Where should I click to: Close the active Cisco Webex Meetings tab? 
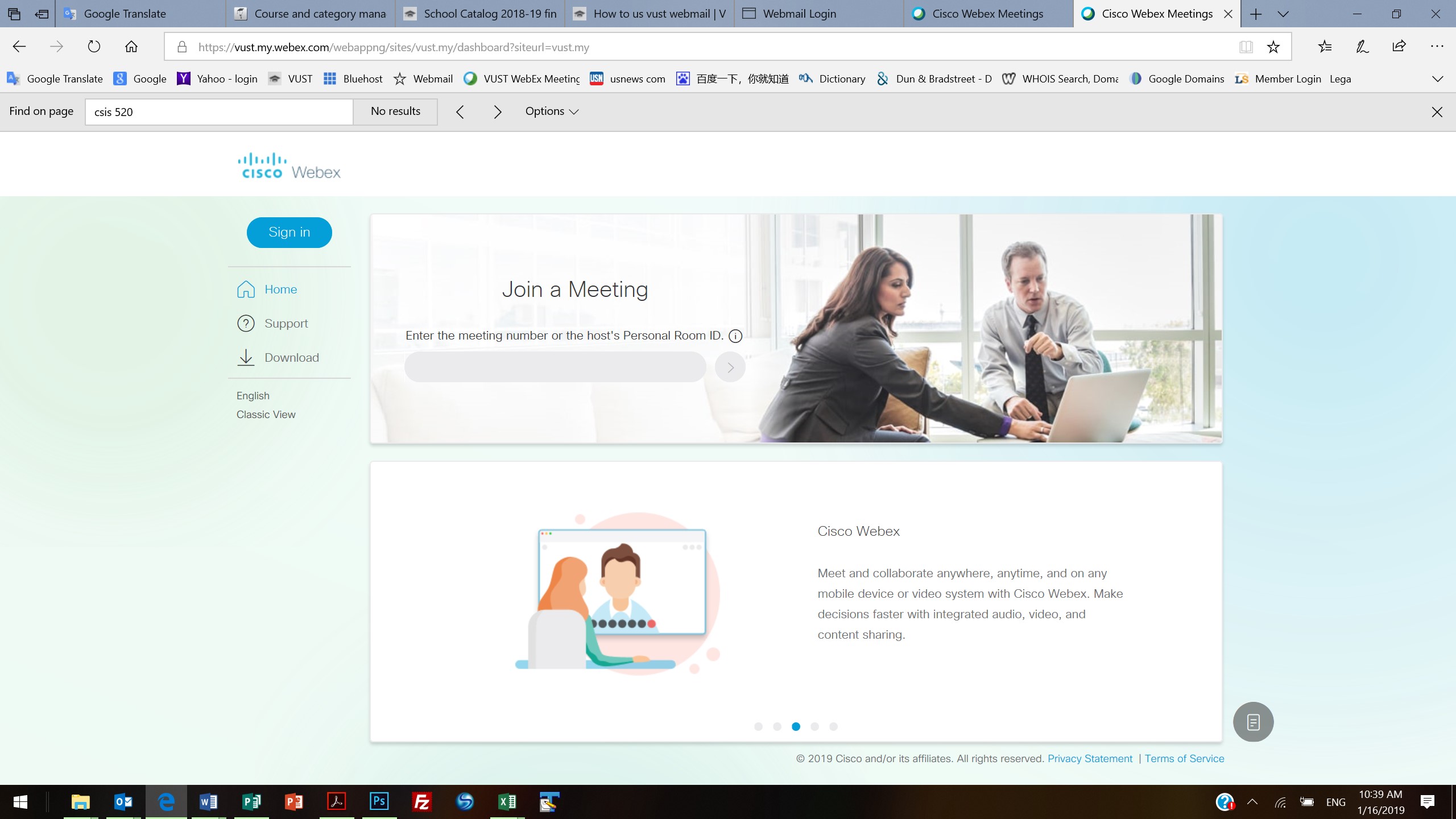(x=1228, y=14)
